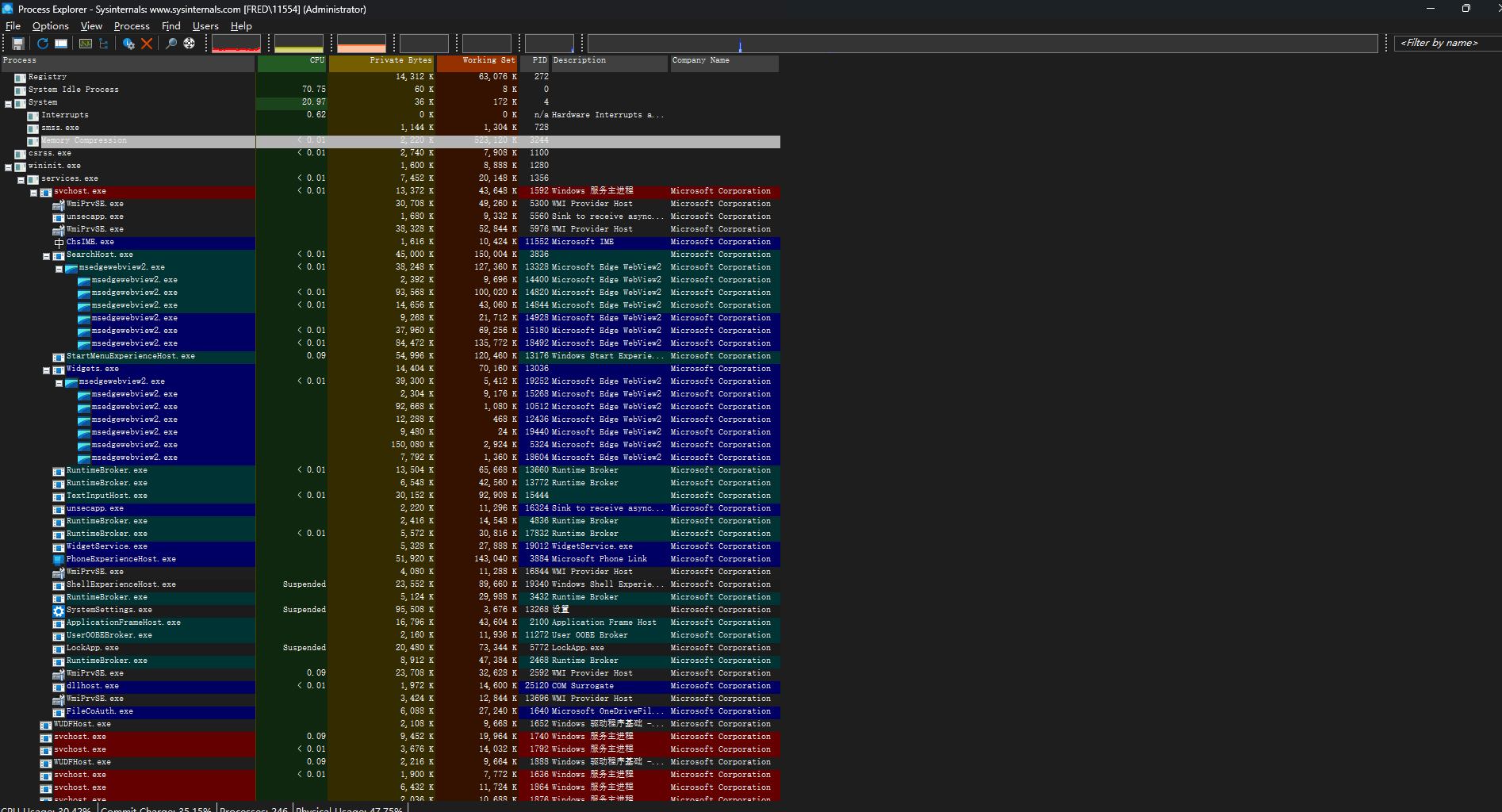This screenshot has height=812, width=1502.
Task: Click the ChsIME.exe process icon
Action: point(59,243)
